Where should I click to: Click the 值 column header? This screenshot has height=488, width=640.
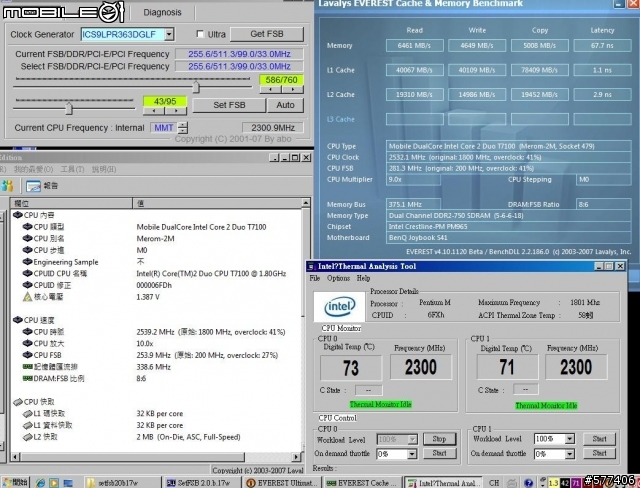[x=217, y=203]
